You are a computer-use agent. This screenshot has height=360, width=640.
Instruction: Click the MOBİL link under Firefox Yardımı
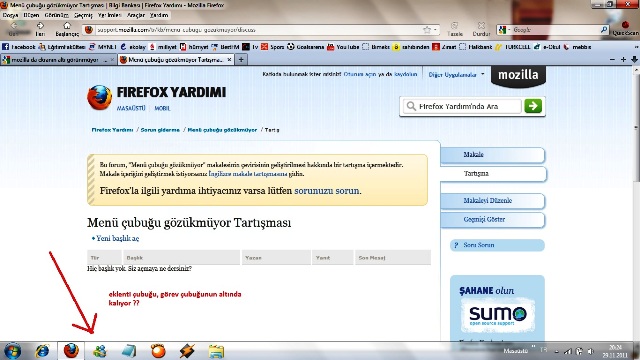pos(162,108)
